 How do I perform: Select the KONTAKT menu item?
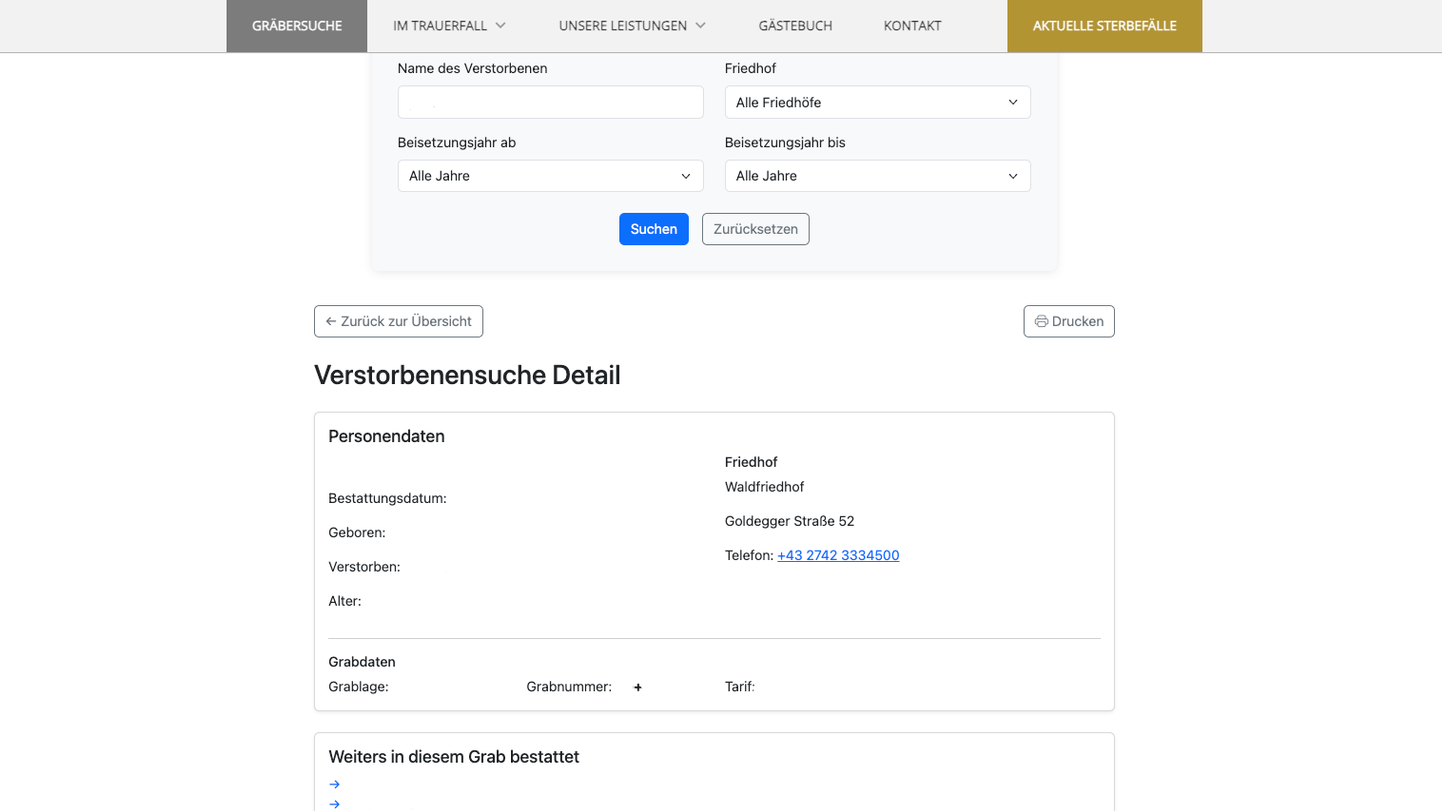(911, 25)
